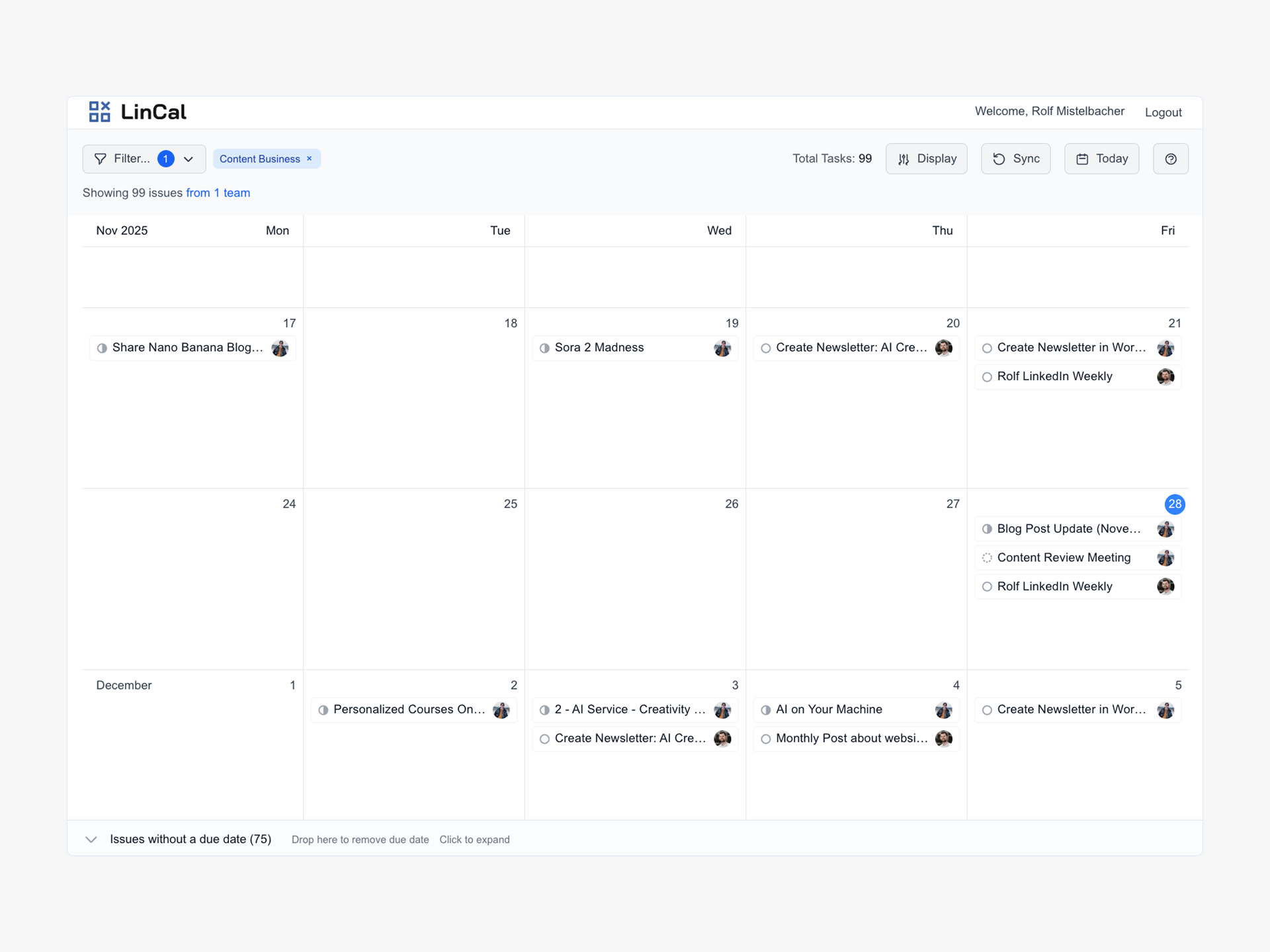1270x952 pixels.
Task: Click assignee avatar on Sora 2 Madness
Action: tap(722, 348)
